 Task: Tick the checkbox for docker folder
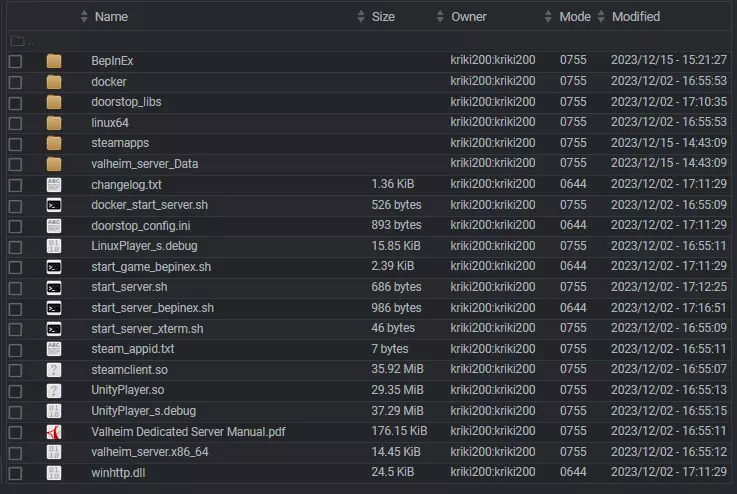point(15,82)
